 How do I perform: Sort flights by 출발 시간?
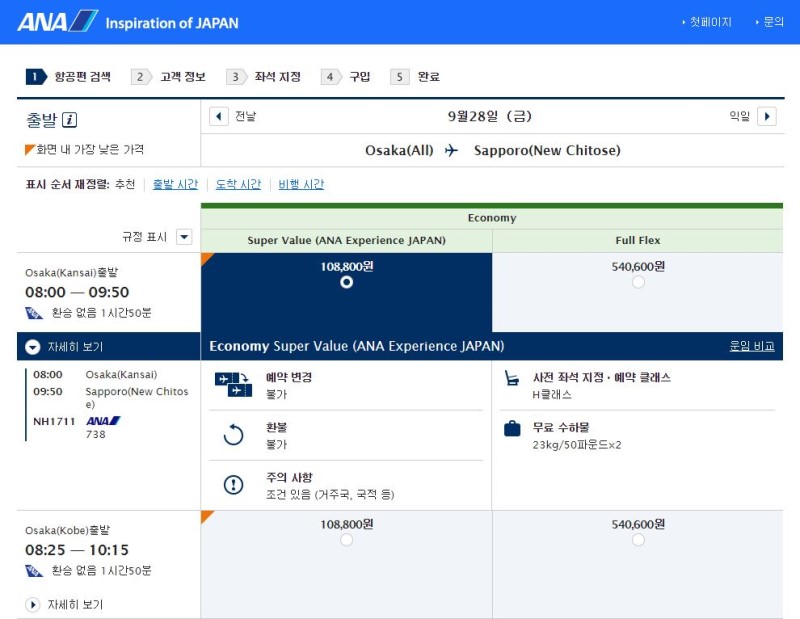point(174,184)
